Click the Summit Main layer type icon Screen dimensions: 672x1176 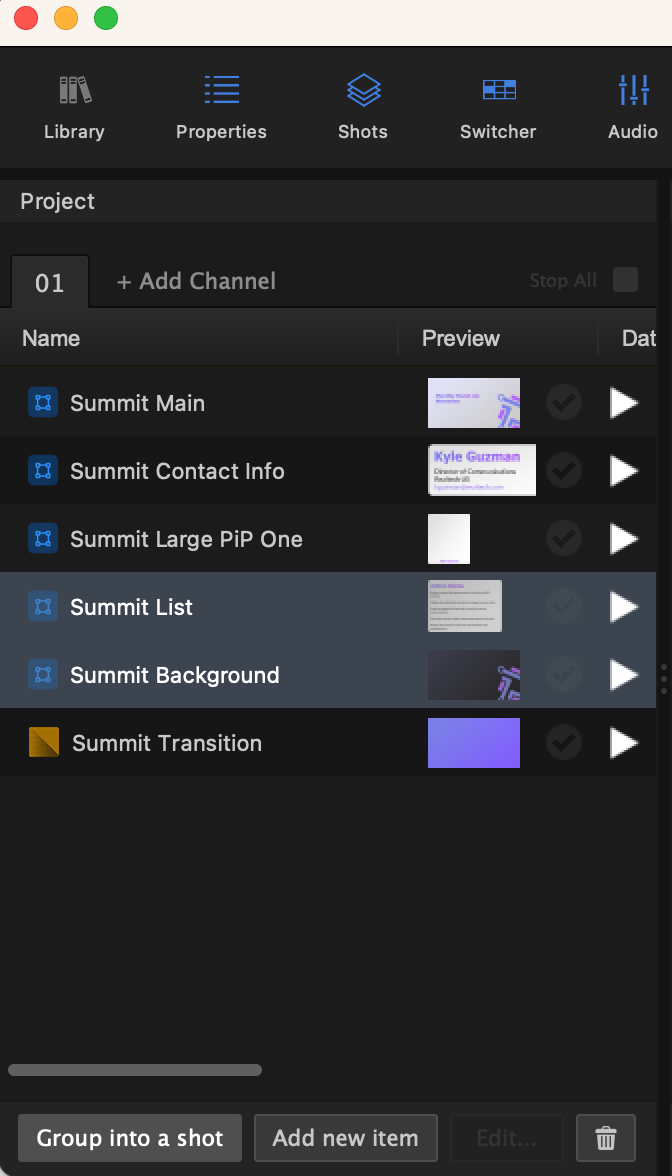42,402
